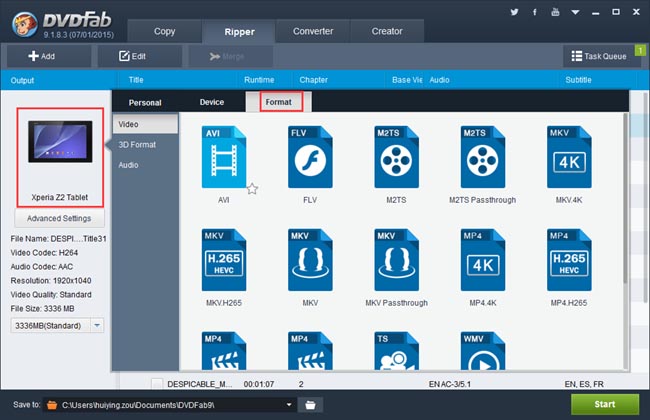Select the Video category
This screenshot has height=420, width=650.
[x=146, y=124]
